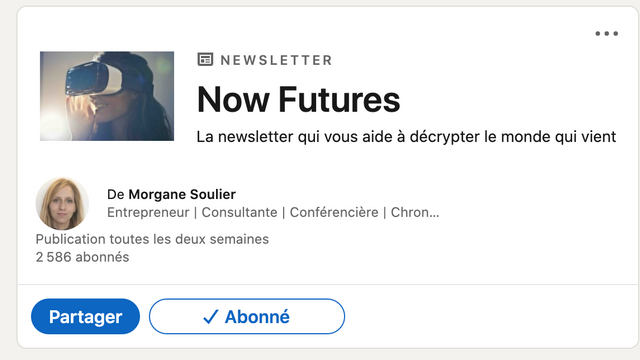The height and width of the screenshot is (360, 640).
Task: Open the Now Futures newsletter title
Action: tap(298, 100)
